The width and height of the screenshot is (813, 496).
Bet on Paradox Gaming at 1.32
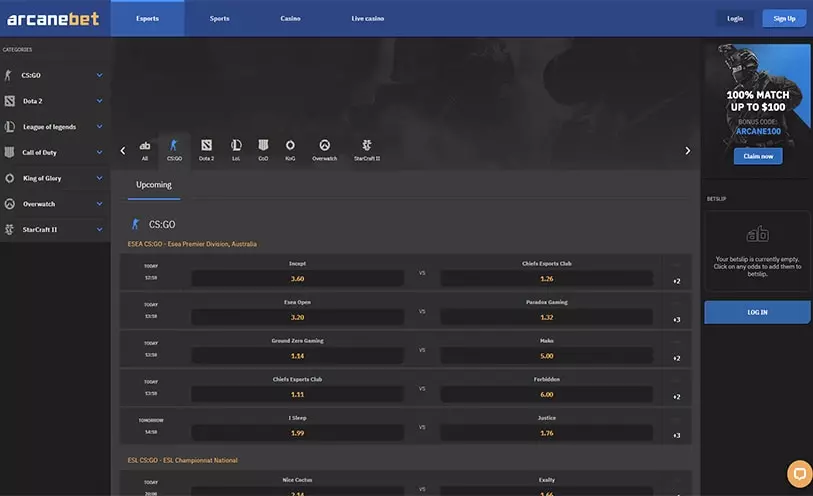click(x=546, y=317)
